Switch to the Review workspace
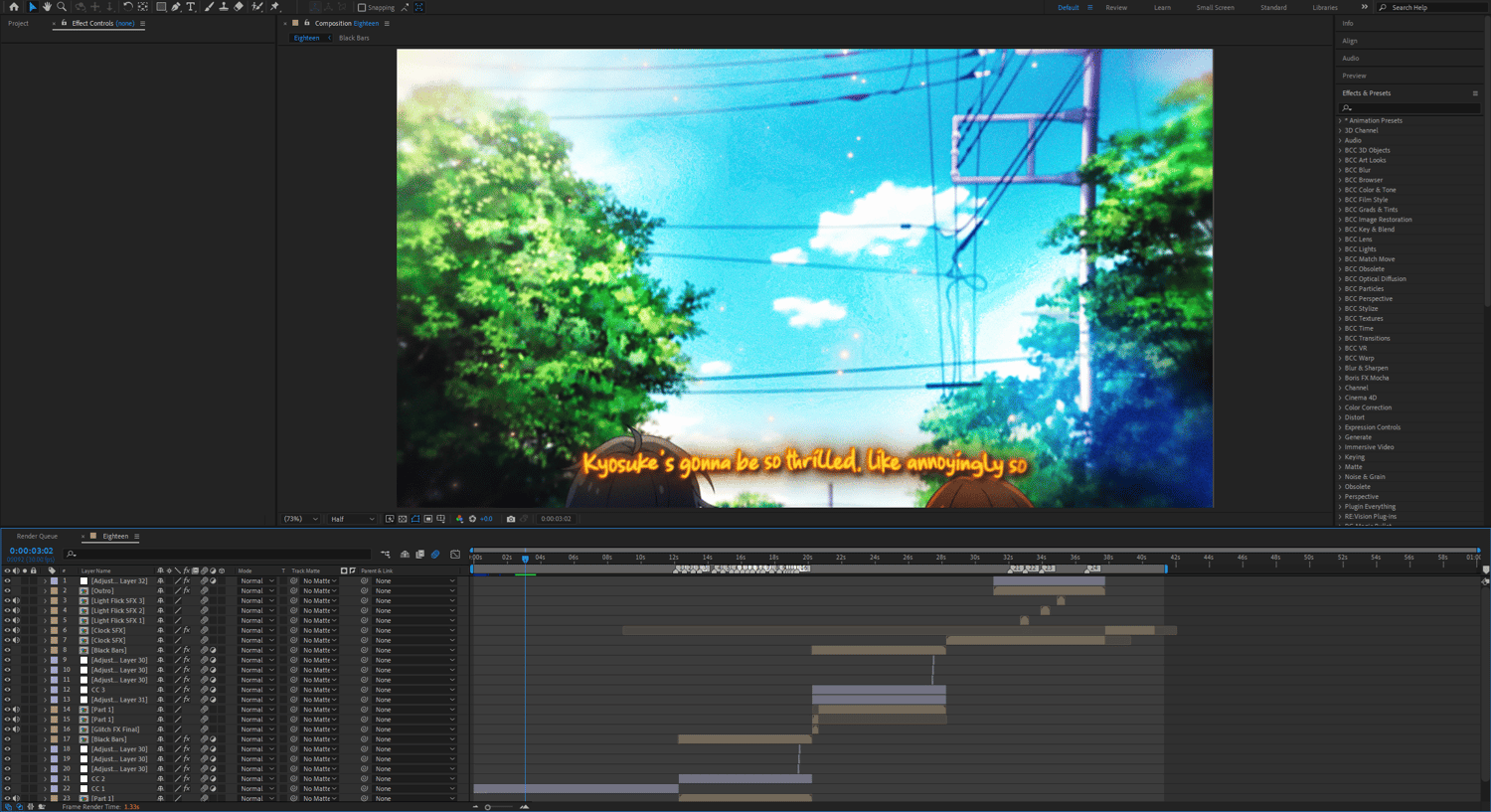Screen dimensions: 1491x812 tap(1116, 8)
